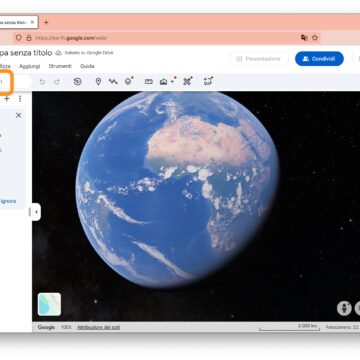This screenshot has height=360, width=360.
Task: Click the Presentazione button
Action: tap(259, 59)
